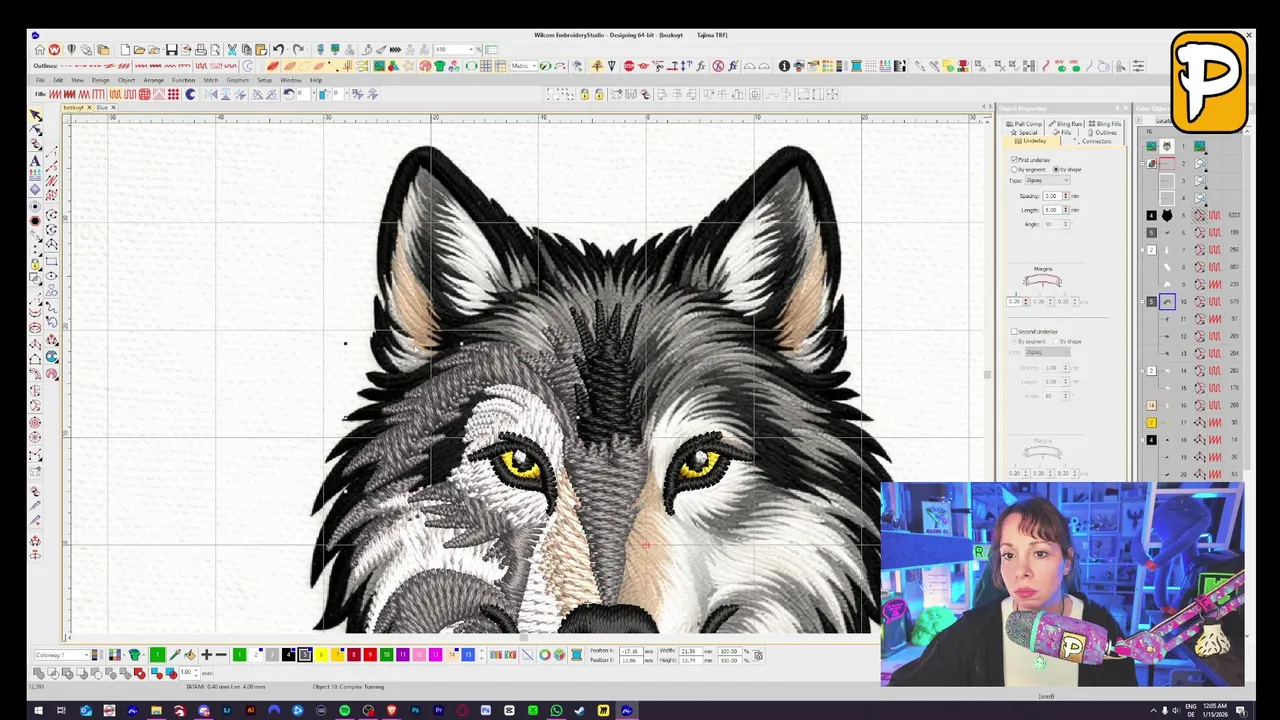Paste using the clipboard icon

pos(261,49)
